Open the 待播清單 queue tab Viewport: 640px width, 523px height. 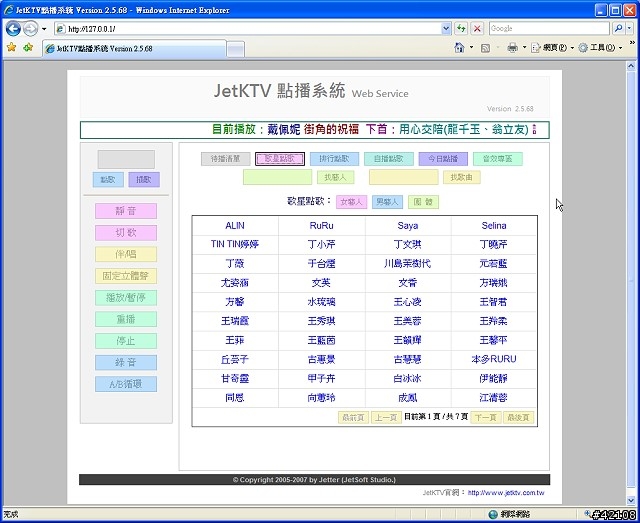pyautogui.click(x=225, y=159)
